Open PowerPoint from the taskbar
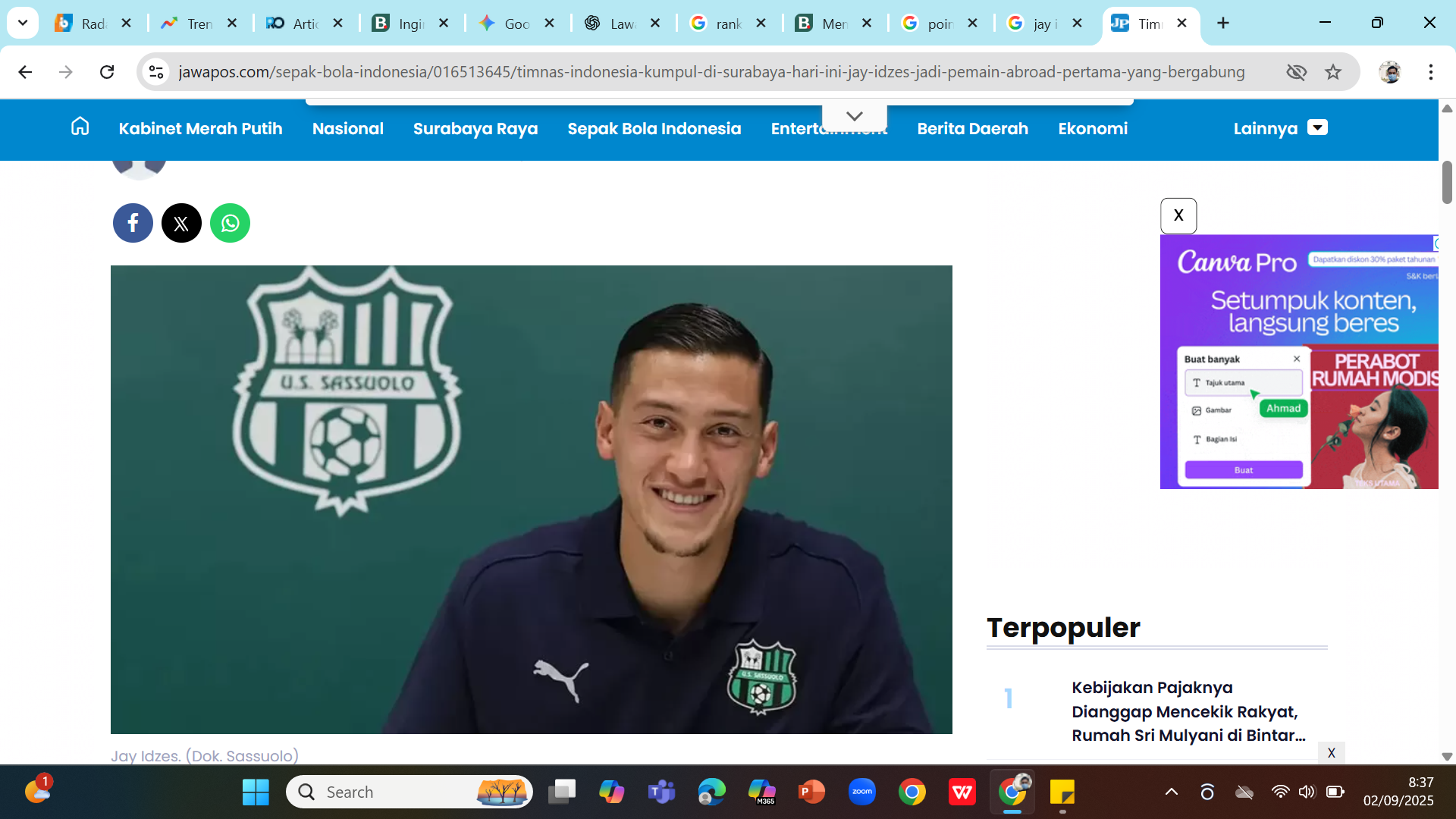The image size is (1456, 819). [812, 792]
